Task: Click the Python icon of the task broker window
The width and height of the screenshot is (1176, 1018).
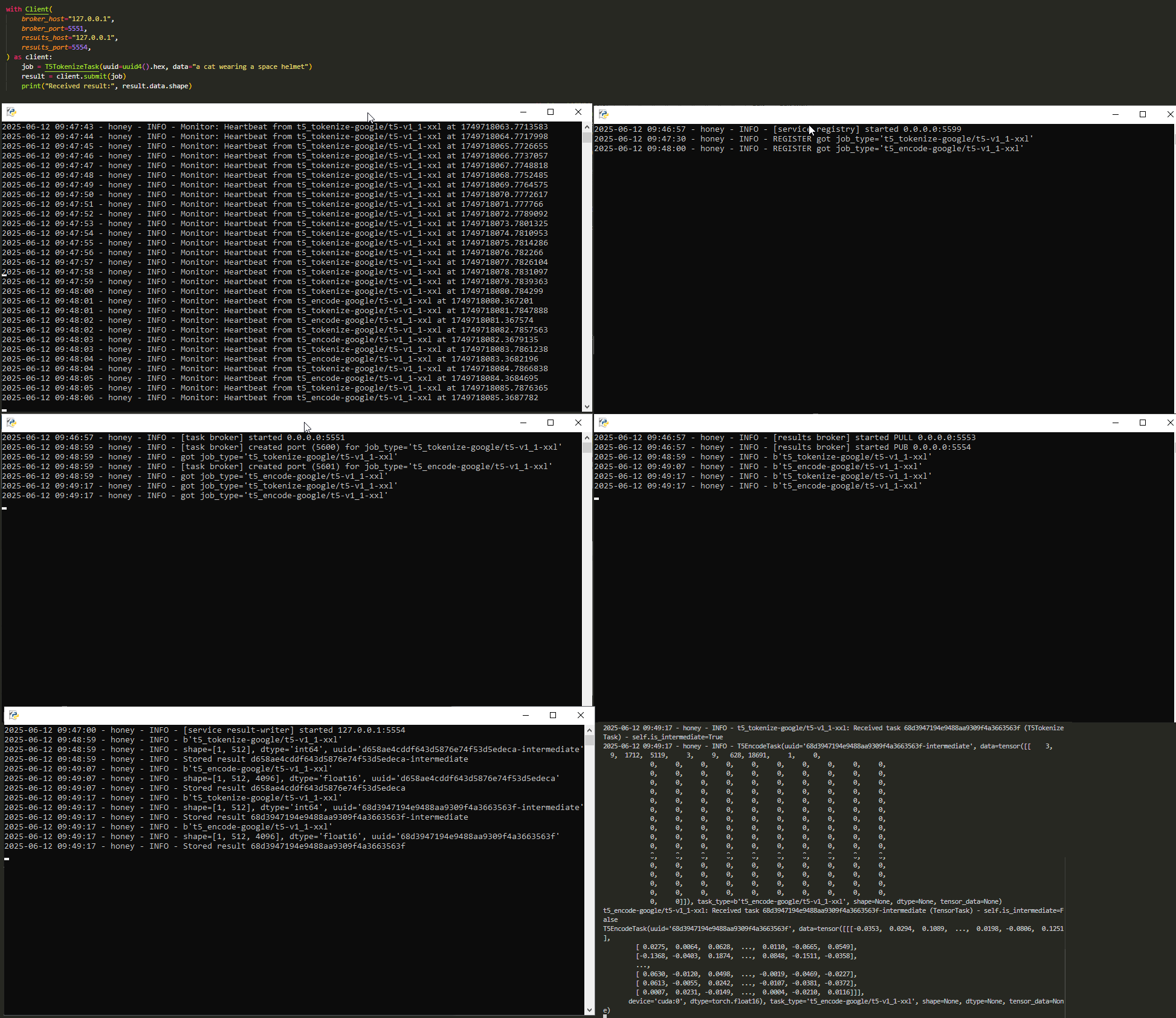Action: click(11, 423)
